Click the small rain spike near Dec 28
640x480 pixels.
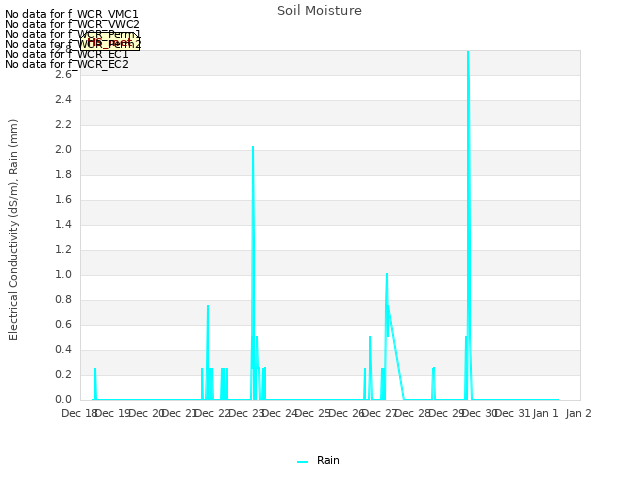(433, 369)
